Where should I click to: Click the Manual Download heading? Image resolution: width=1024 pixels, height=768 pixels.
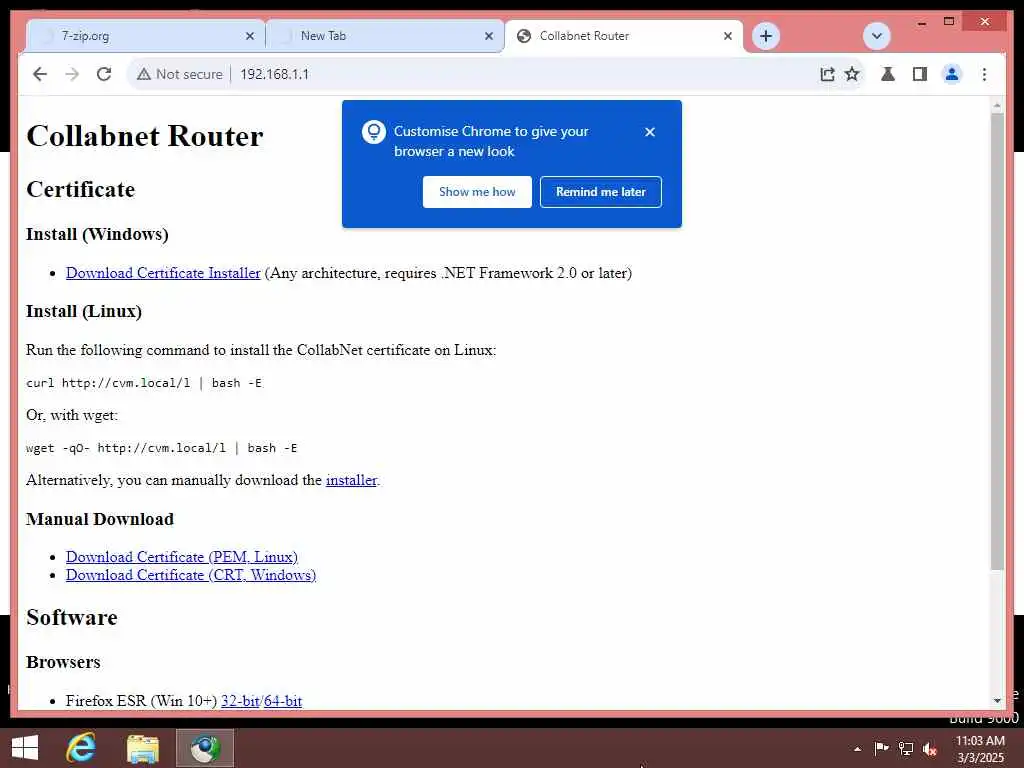pos(100,519)
